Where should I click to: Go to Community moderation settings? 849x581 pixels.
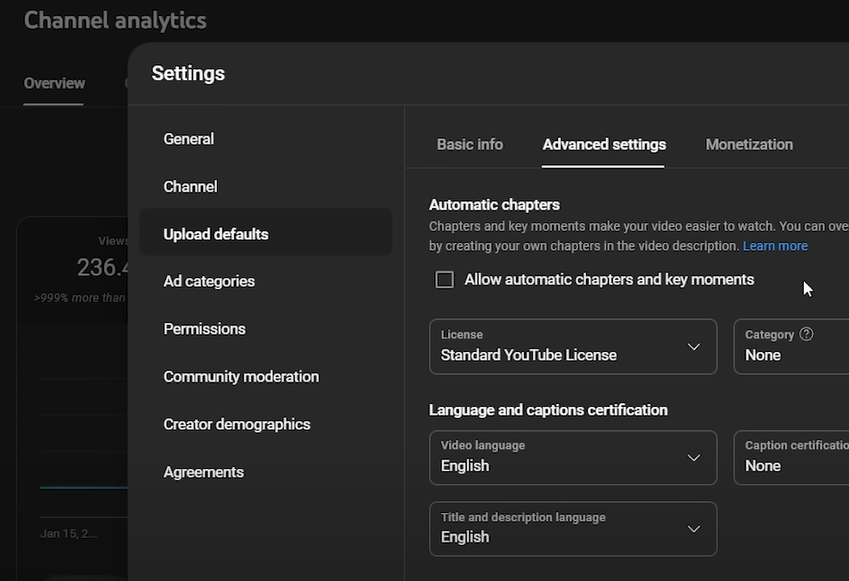(241, 377)
